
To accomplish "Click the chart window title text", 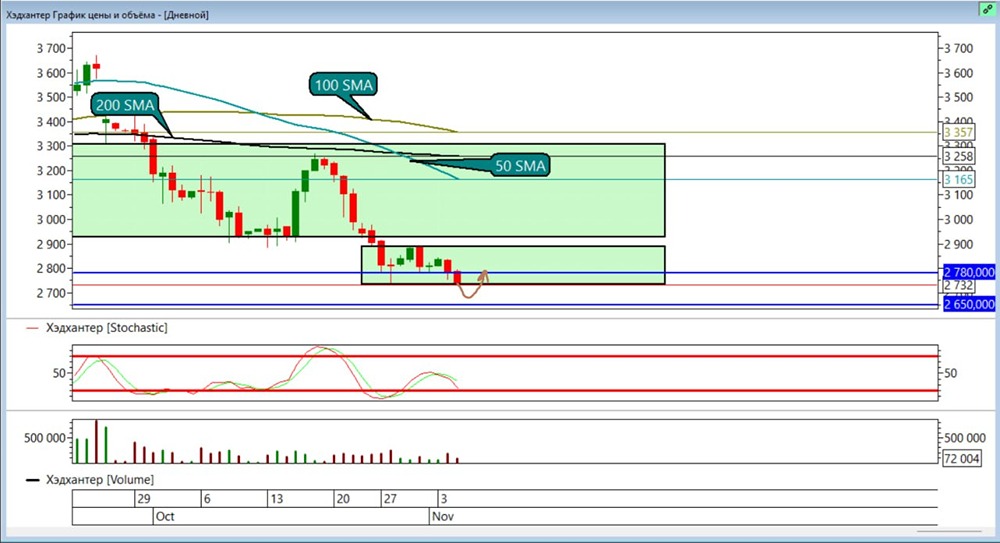I will [x=107, y=15].
